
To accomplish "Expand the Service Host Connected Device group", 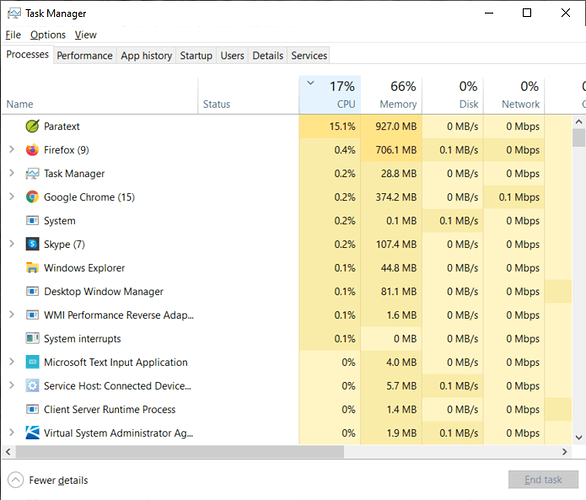I will [x=12, y=385].
